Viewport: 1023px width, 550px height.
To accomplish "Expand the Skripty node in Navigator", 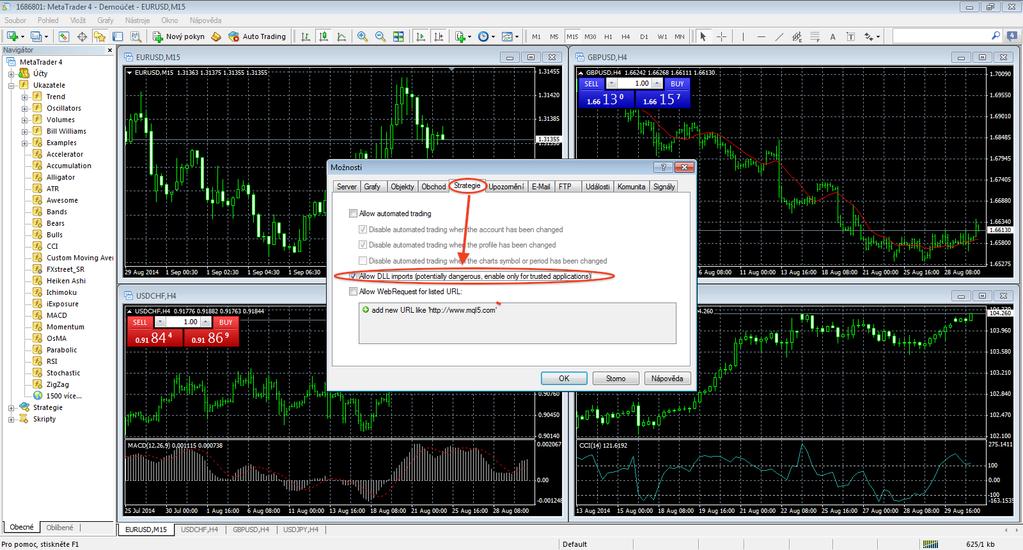I will (11, 420).
